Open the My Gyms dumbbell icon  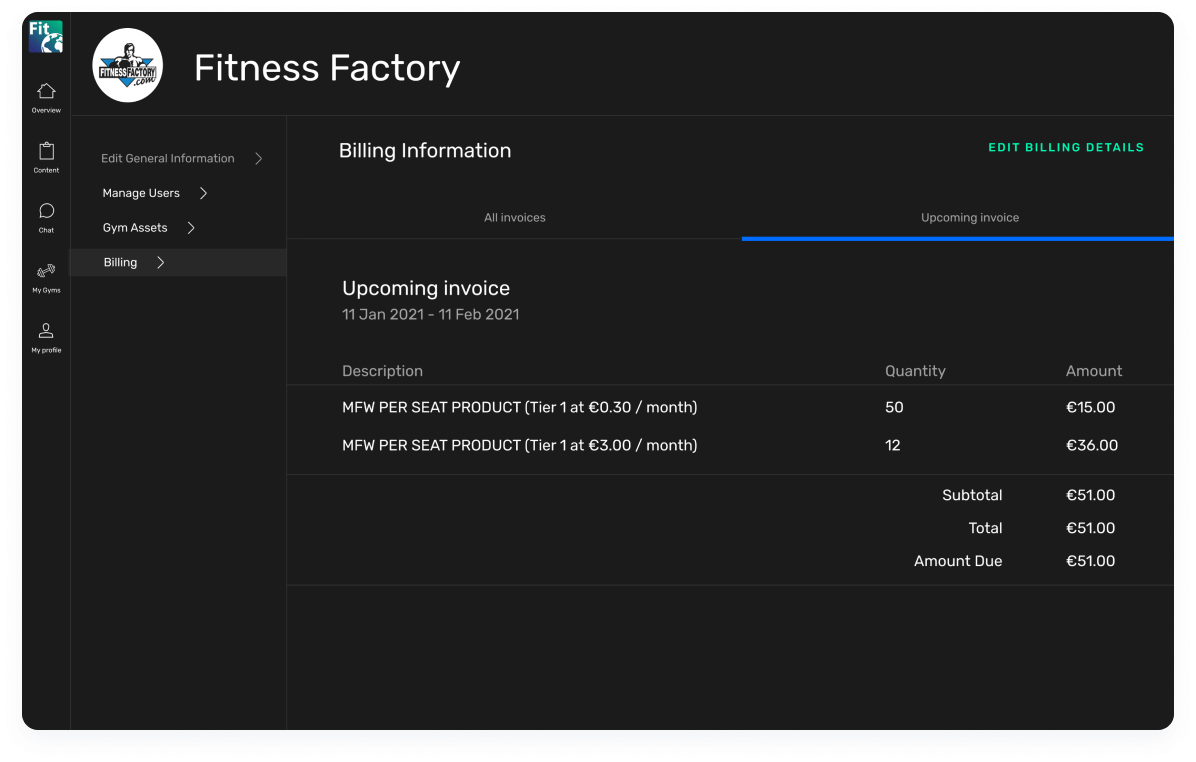(x=46, y=271)
